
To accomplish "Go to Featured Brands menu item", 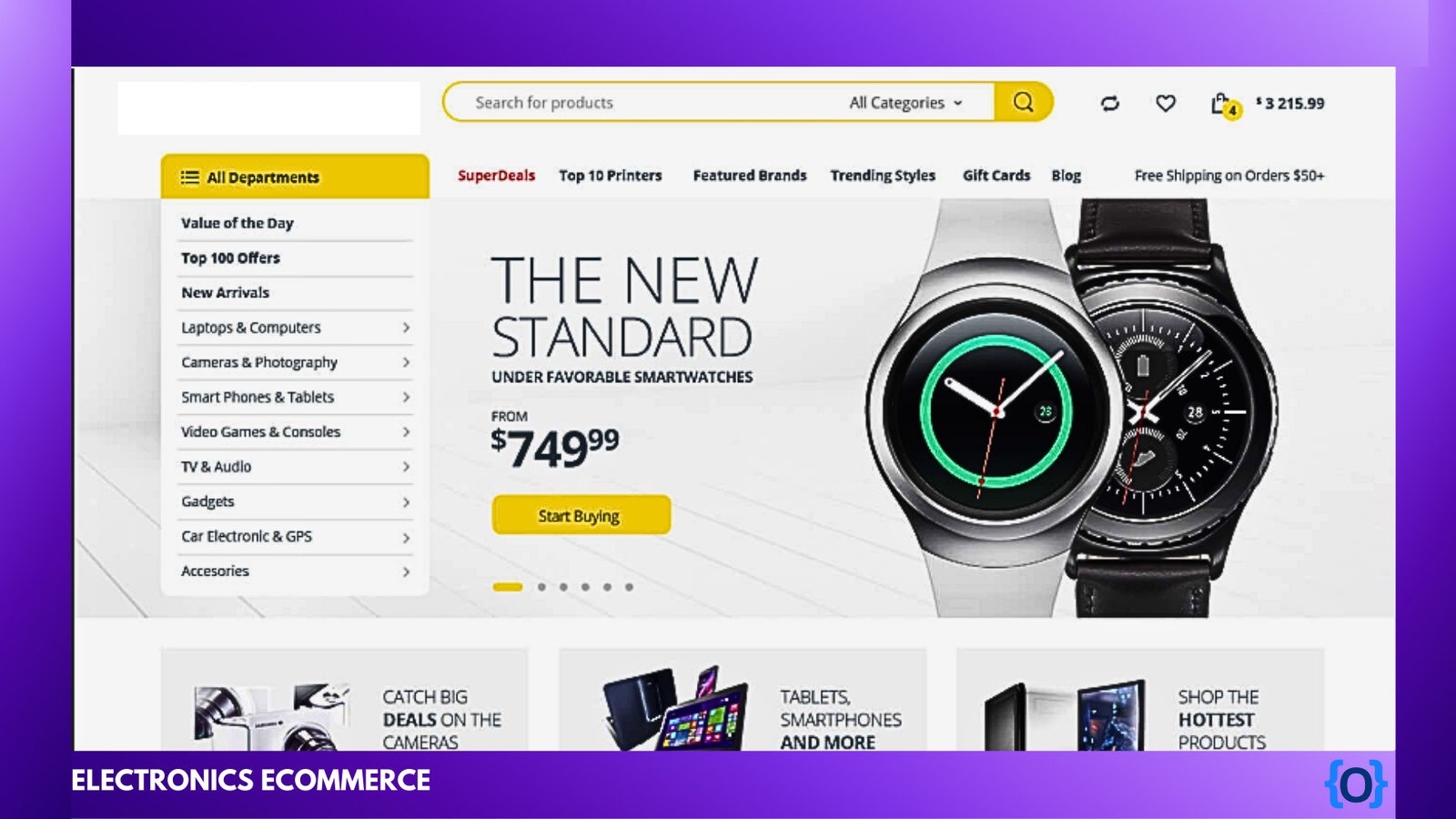I will 750,176.
